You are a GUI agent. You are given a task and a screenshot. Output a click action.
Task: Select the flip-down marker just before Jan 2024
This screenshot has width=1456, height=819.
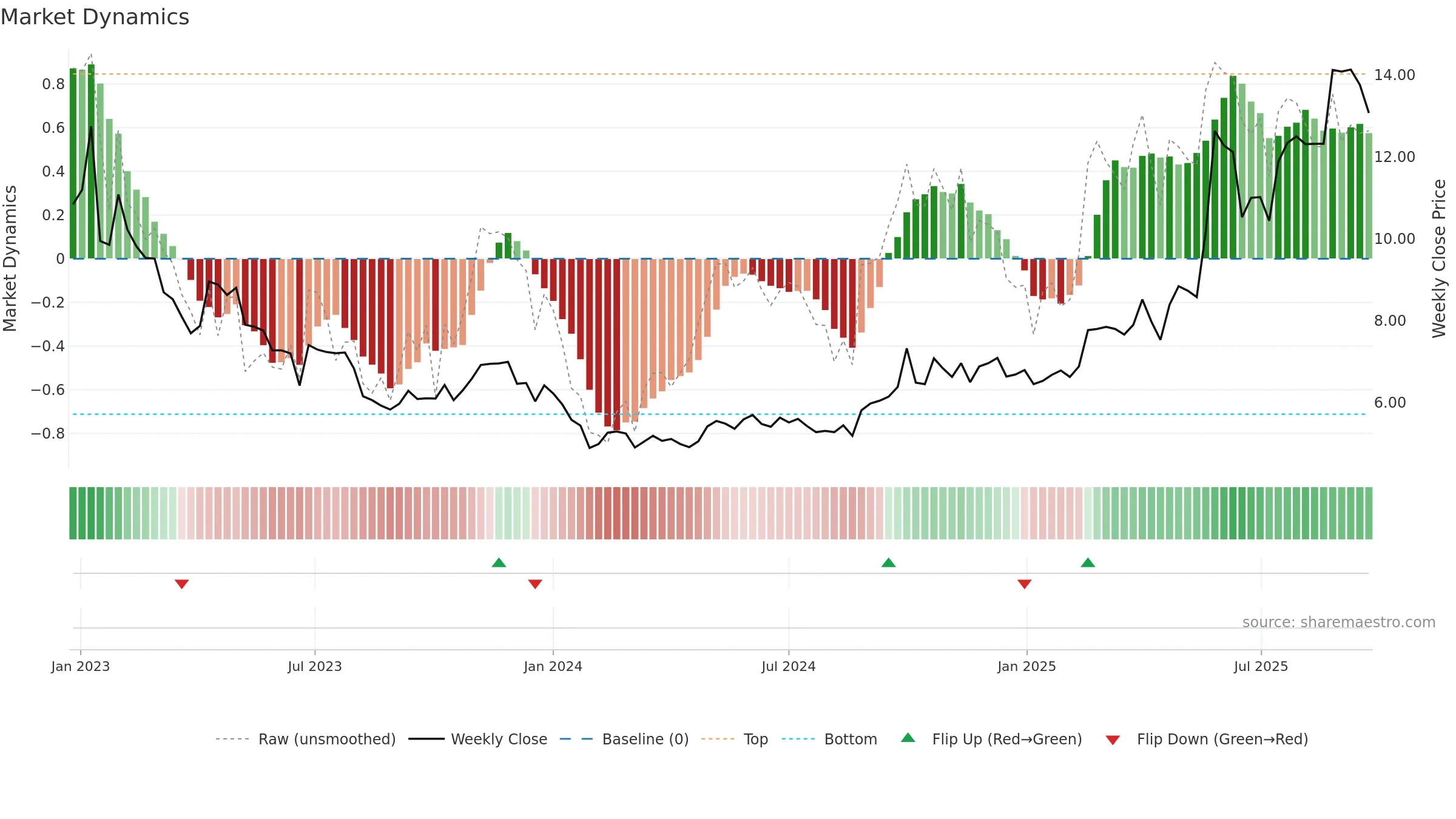point(535,584)
